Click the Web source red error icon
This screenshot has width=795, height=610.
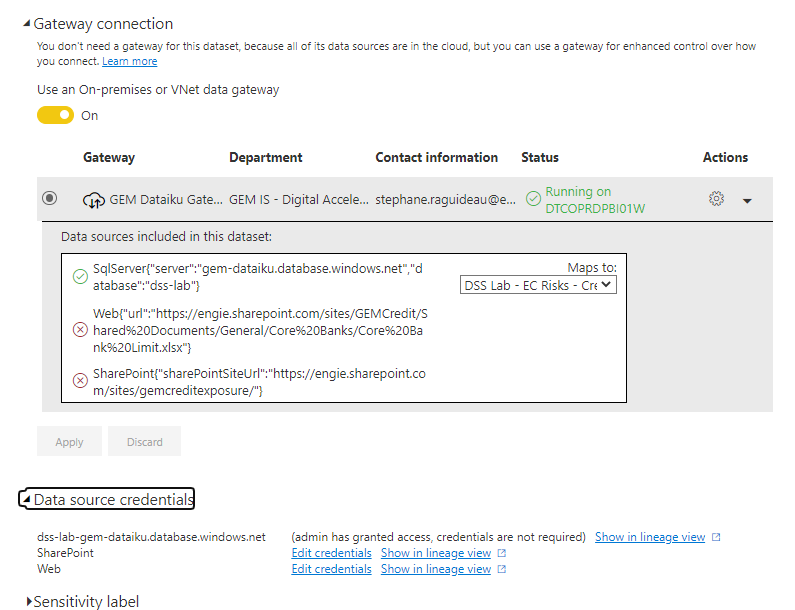pos(80,330)
